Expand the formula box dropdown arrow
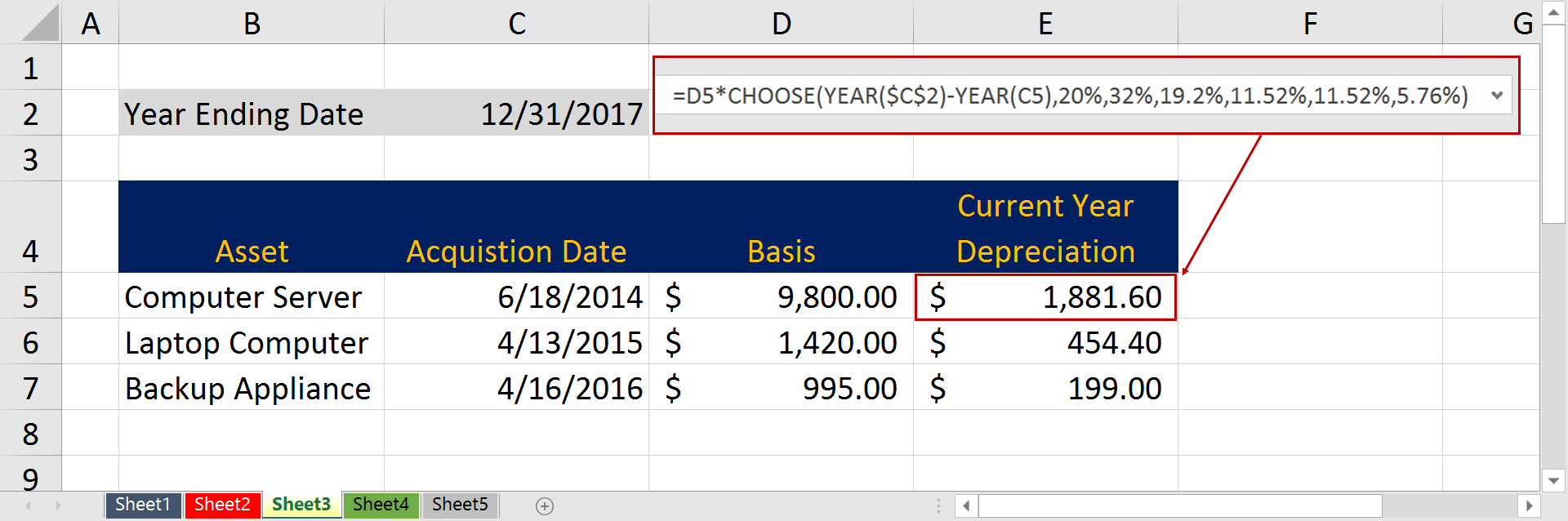Screen dimensions: 1568x521 [x=1497, y=96]
